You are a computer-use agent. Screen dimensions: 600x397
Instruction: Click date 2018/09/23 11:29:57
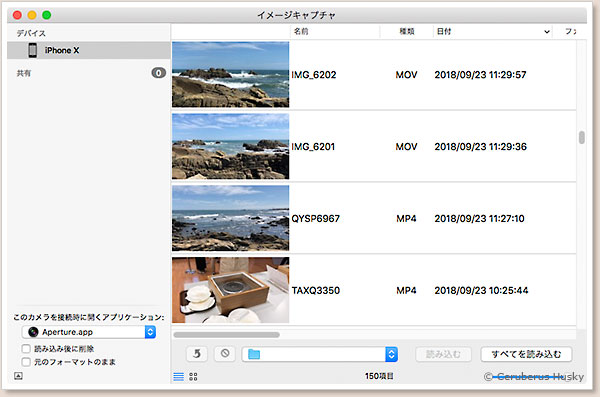(480, 75)
